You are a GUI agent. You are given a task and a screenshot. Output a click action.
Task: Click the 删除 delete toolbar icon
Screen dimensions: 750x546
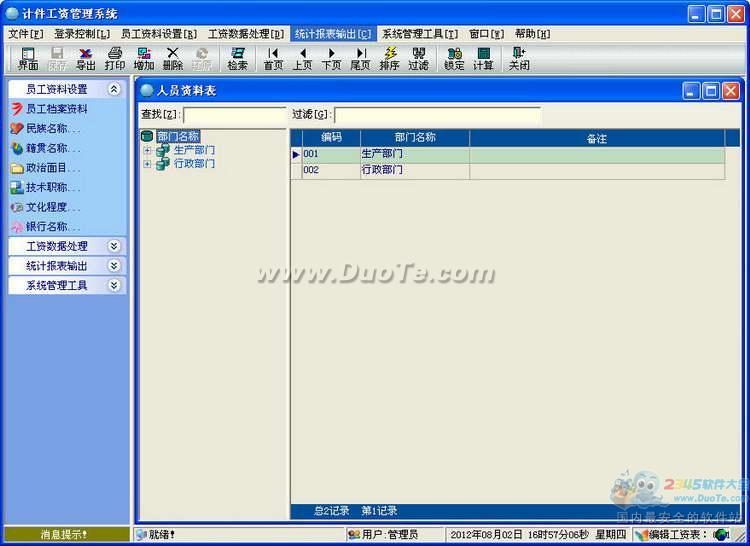click(x=173, y=58)
